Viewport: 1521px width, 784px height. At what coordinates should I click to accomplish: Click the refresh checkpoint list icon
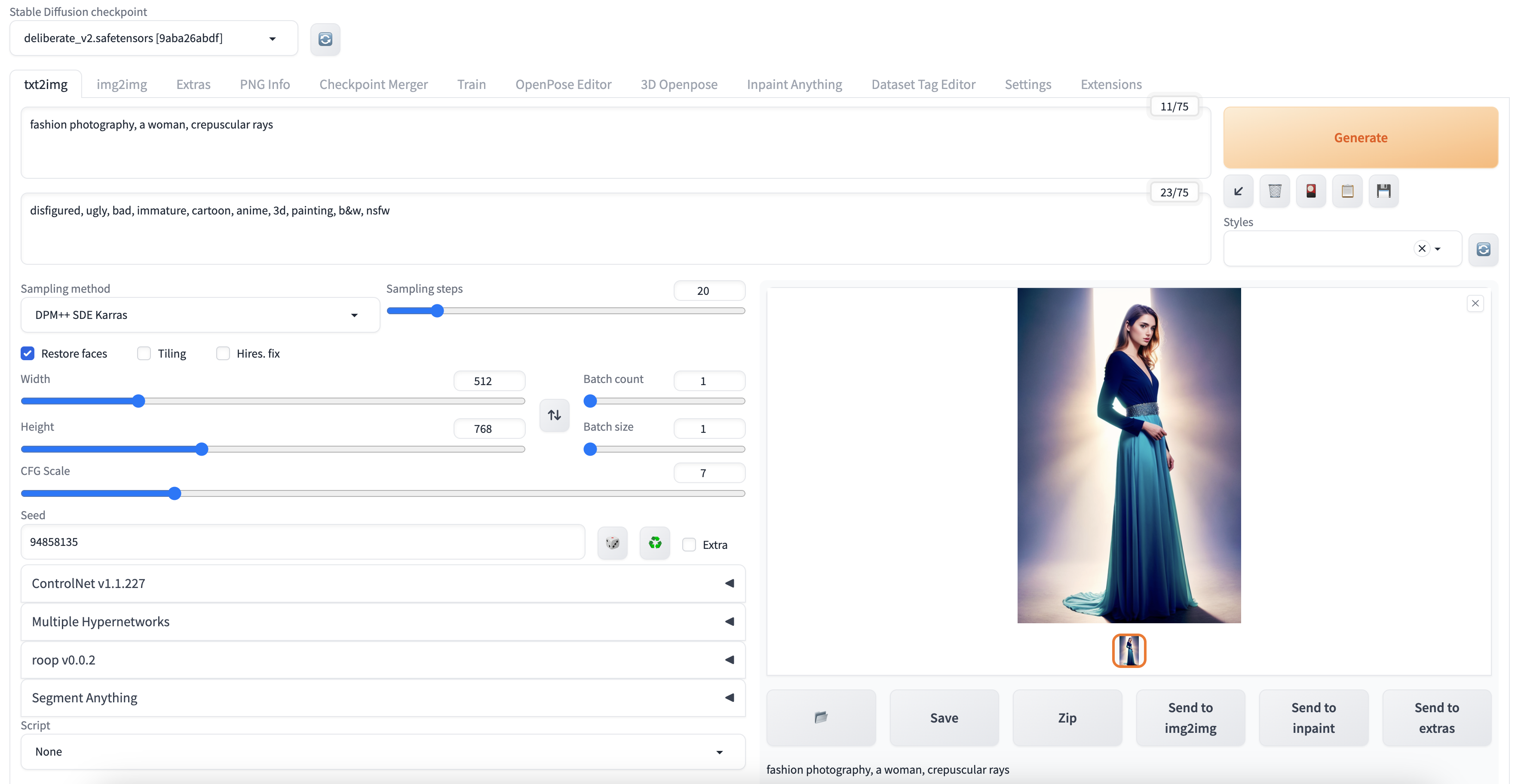[325, 39]
